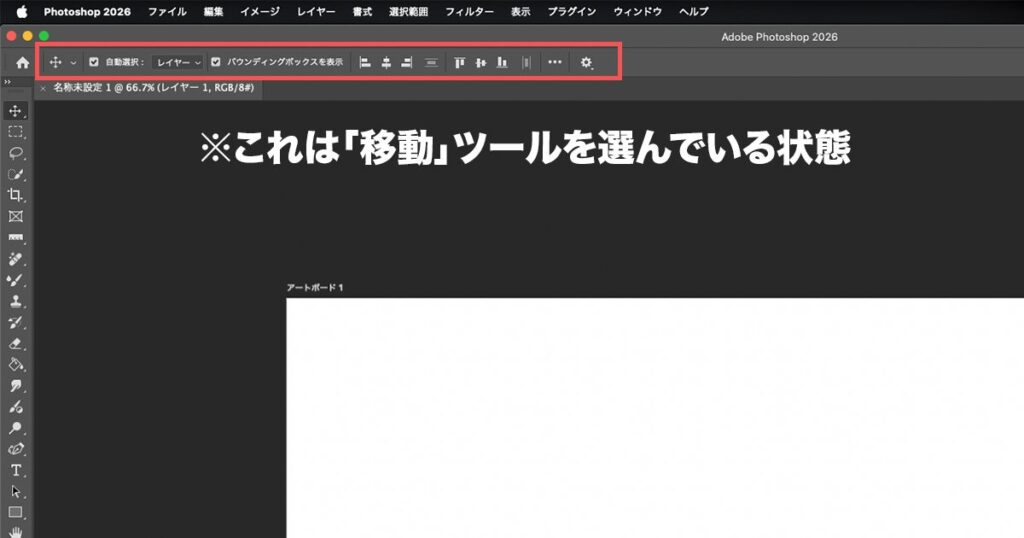This screenshot has width=1024, height=538.
Task: Open the フィルター menu
Action: click(x=470, y=12)
